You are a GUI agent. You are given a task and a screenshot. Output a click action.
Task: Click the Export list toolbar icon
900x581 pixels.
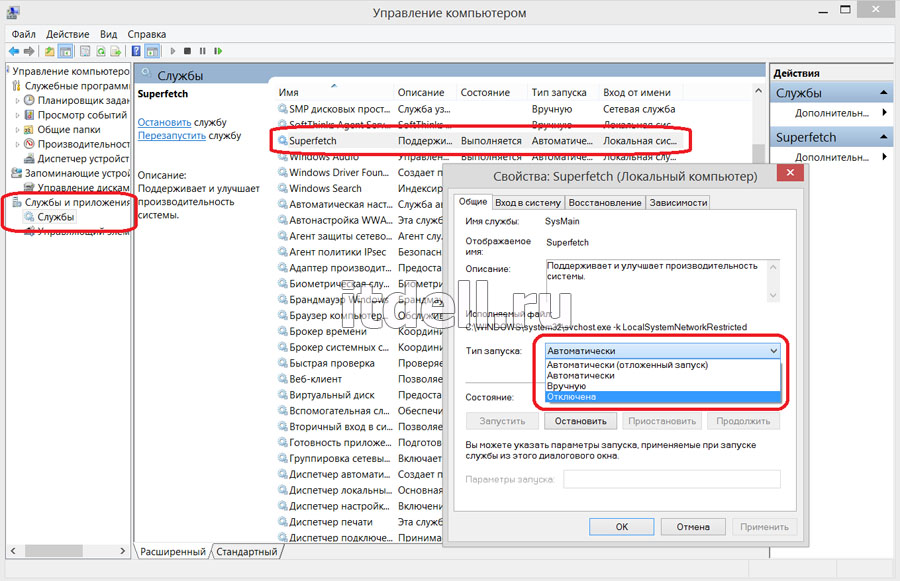[116, 51]
